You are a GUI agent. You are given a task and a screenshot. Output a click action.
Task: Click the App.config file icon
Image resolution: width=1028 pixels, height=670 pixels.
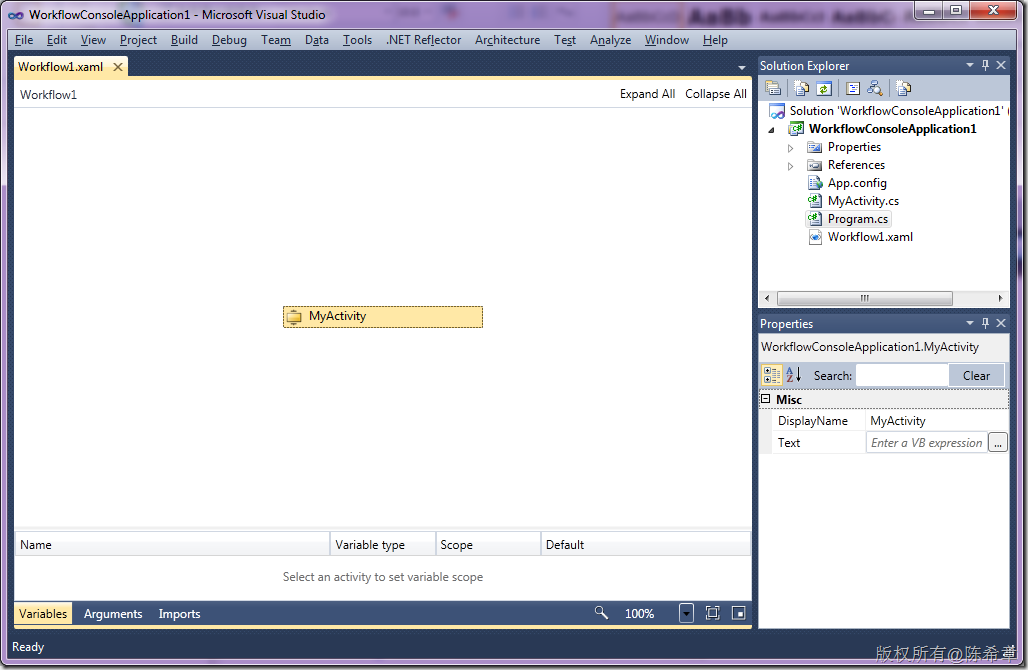point(815,183)
